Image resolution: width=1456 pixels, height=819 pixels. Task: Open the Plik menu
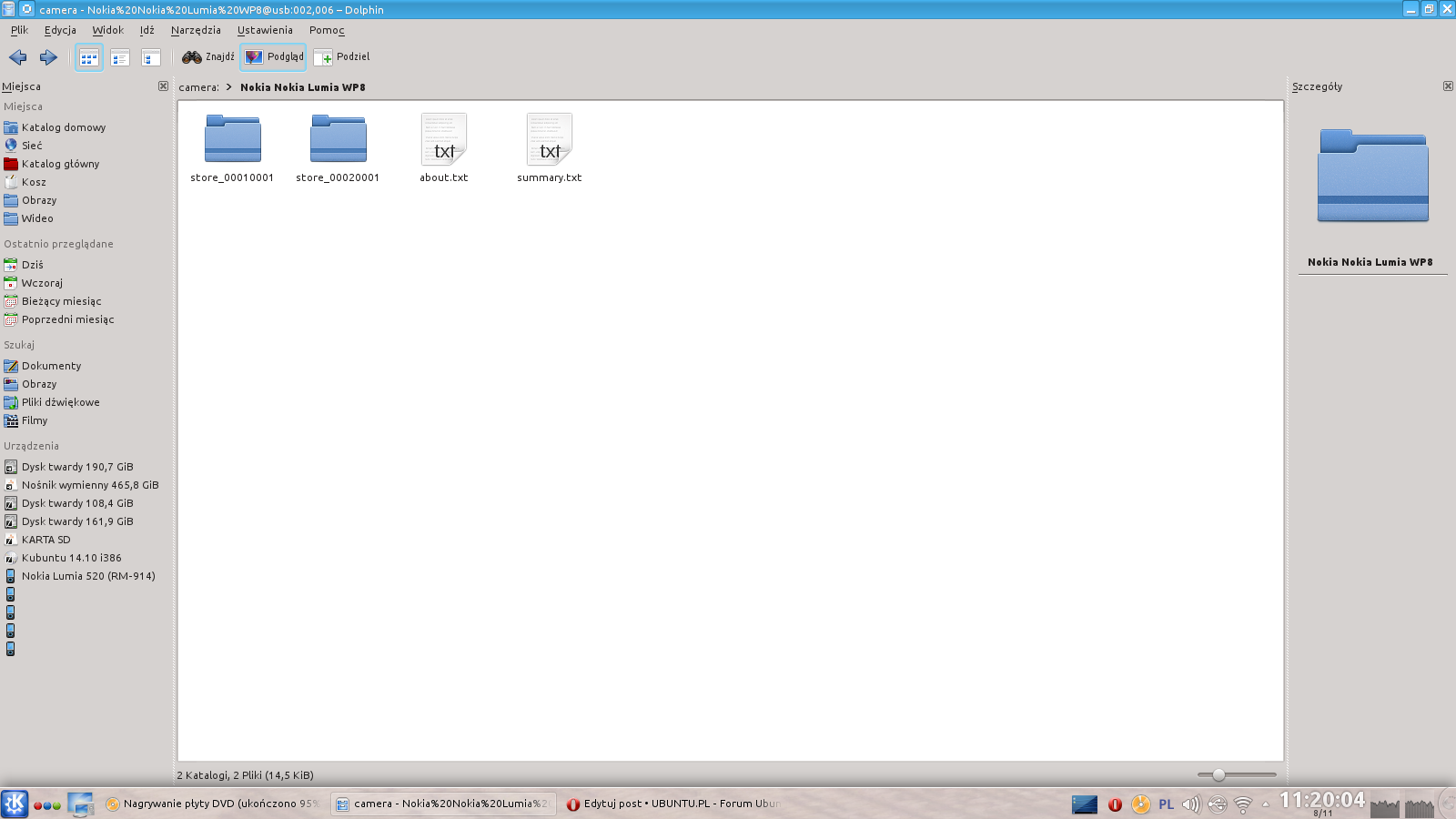pyautogui.click(x=19, y=30)
